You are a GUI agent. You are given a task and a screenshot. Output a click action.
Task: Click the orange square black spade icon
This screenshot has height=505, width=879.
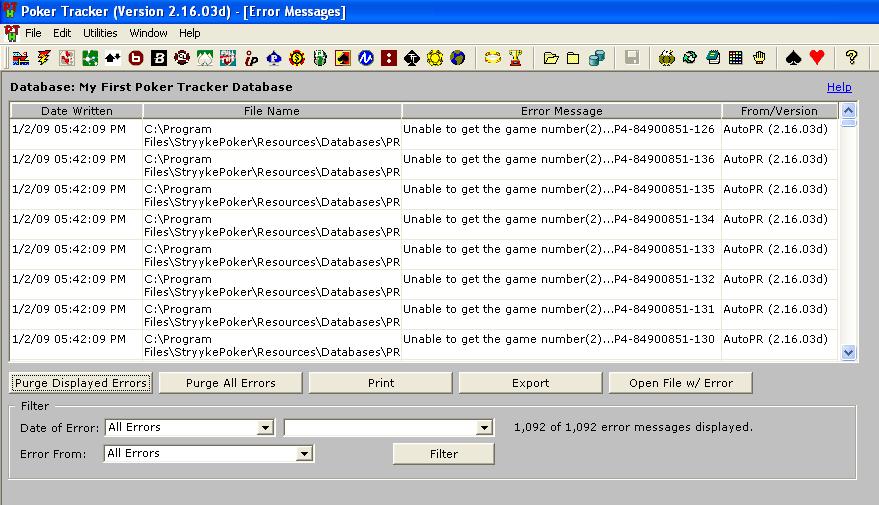343,58
